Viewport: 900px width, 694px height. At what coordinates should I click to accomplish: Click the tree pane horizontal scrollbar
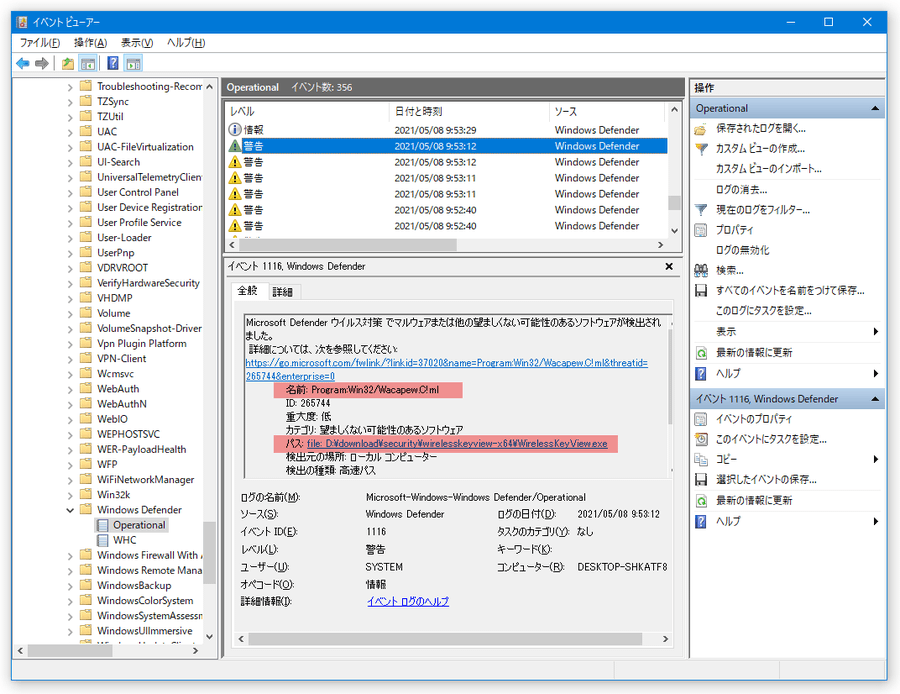click(x=72, y=651)
